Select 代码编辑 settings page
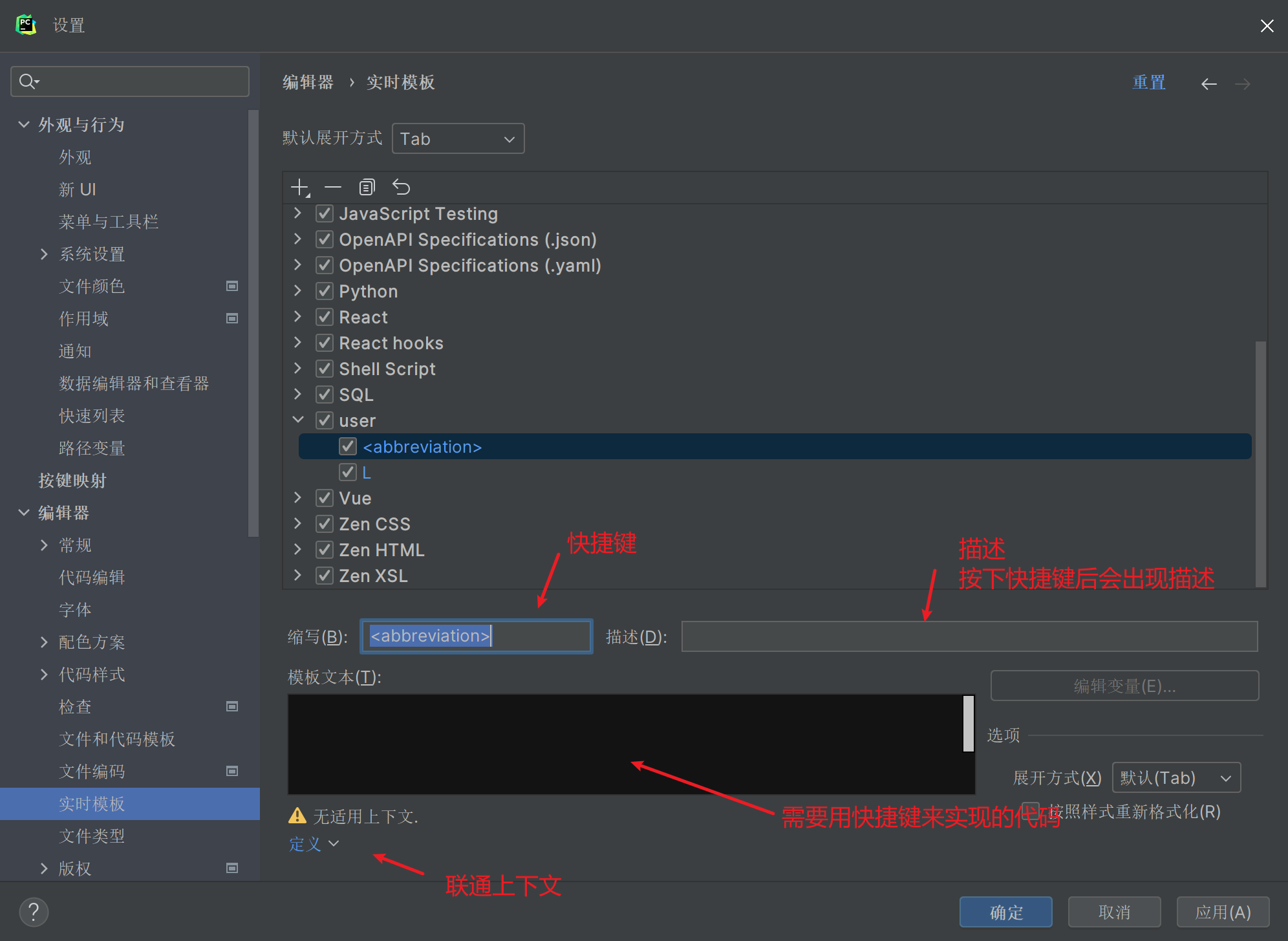The width and height of the screenshot is (1288, 941). 92,578
